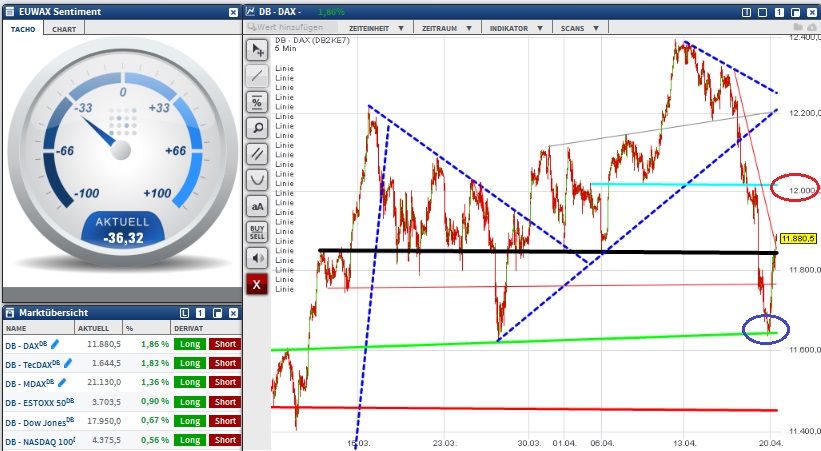Switch to the TACHO tab
Viewport: 821px width, 451px height.
pyautogui.click(x=24, y=29)
